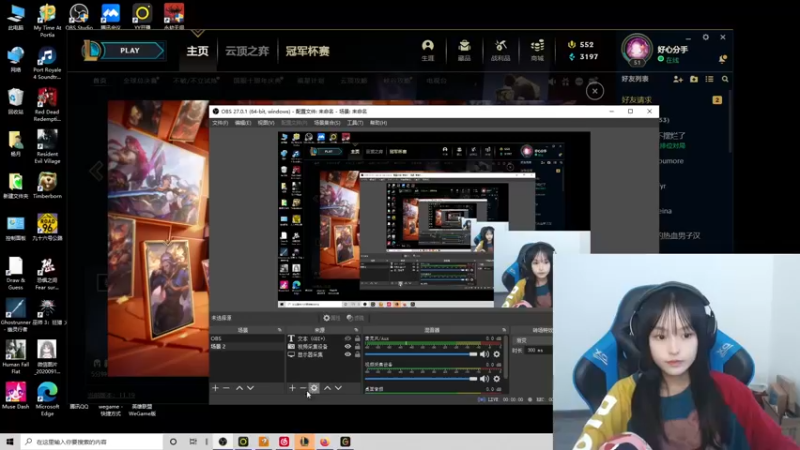Open the transition type dropdown
Screen dimensions: 800x450
[x=533, y=340]
